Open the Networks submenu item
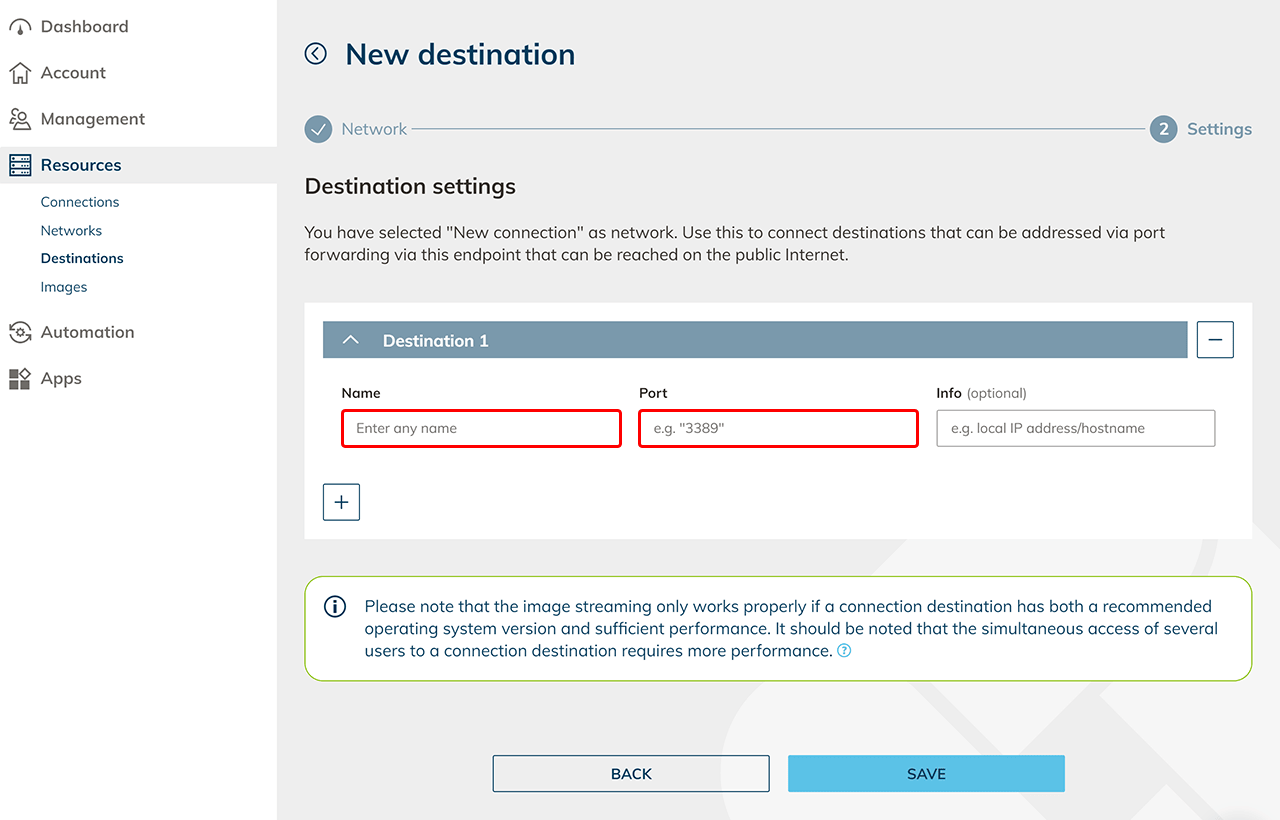1280x820 pixels. 71,230
